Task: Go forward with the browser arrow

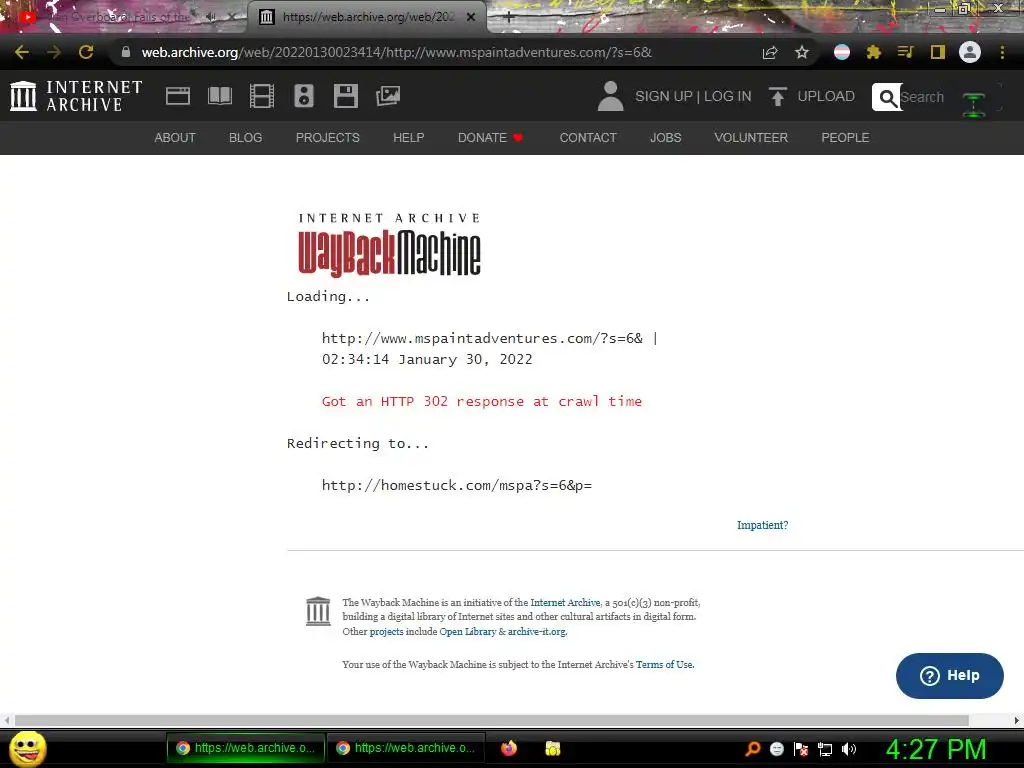Action: [54, 52]
